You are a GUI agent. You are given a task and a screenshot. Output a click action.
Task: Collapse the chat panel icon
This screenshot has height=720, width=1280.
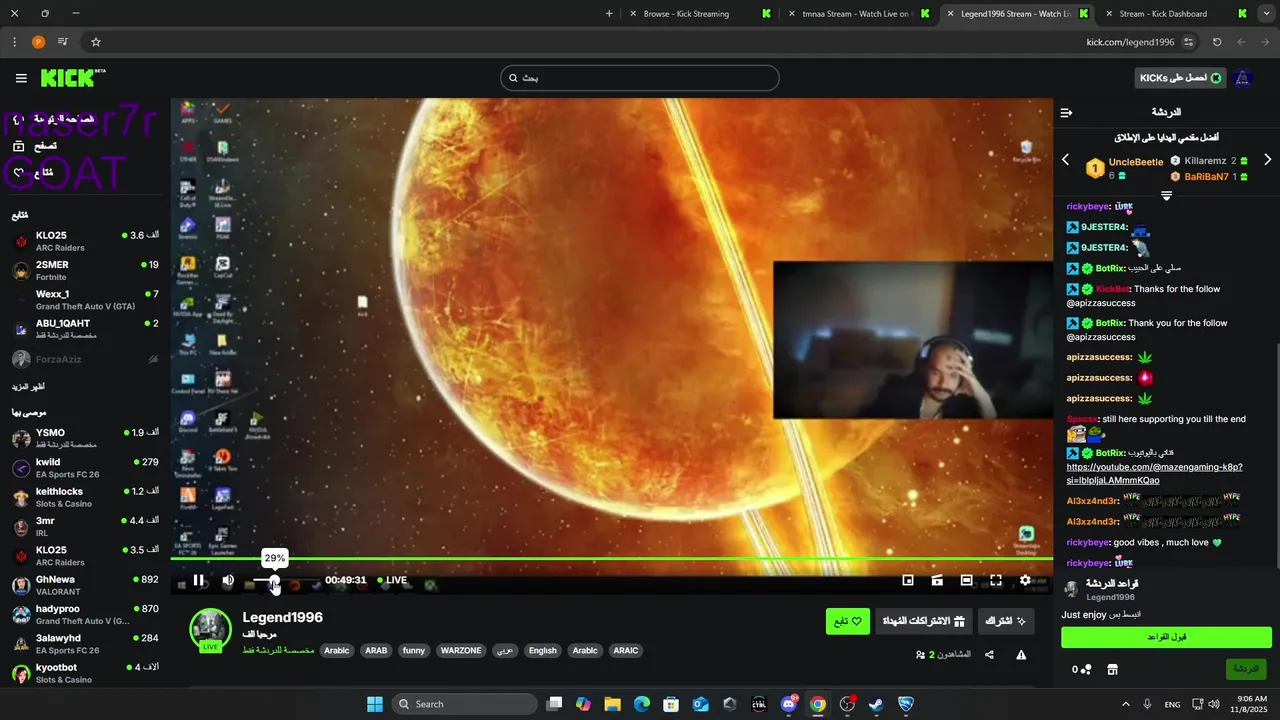click(x=1066, y=112)
